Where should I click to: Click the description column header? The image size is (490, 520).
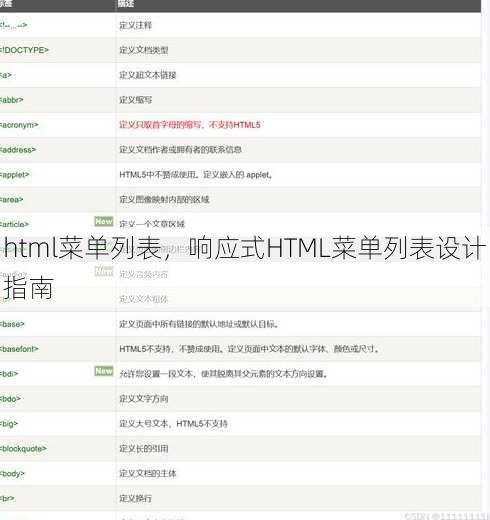click(x=126, y=4)
